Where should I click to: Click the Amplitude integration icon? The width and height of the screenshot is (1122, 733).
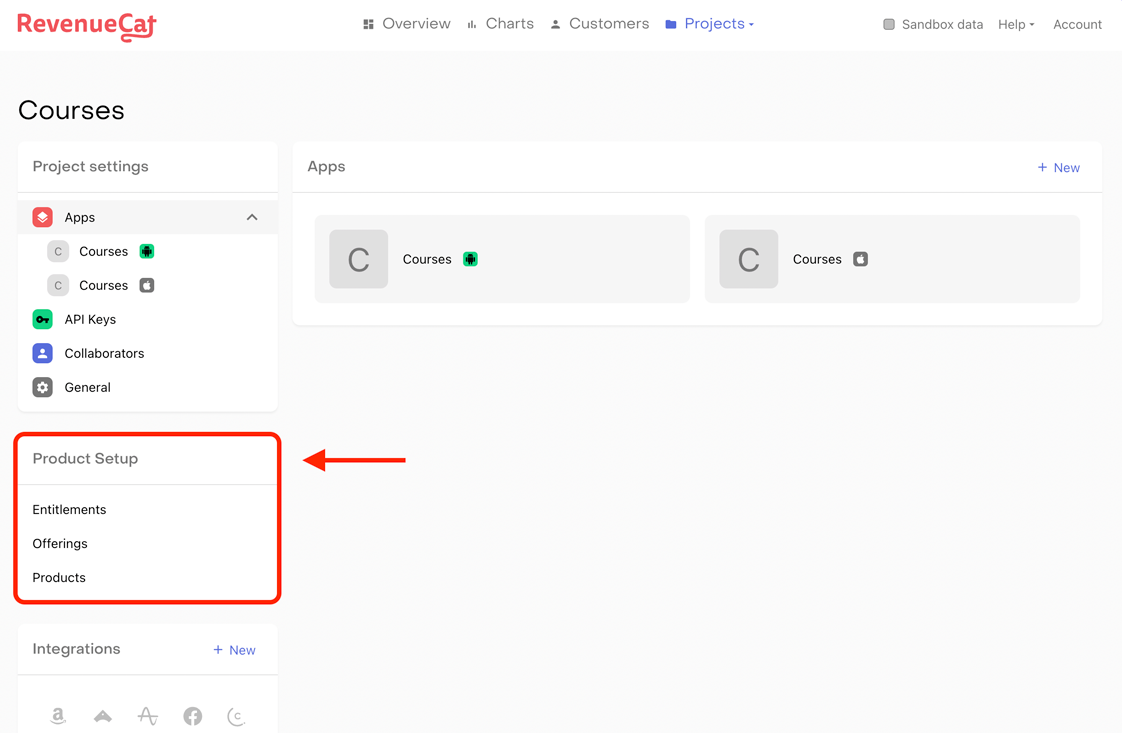(147, 715)
